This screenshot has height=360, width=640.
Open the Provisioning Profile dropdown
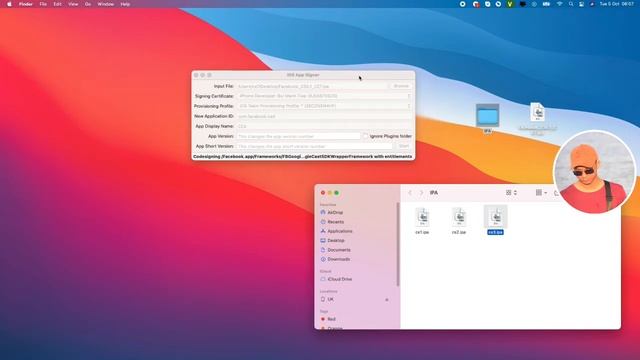(324, 106)
